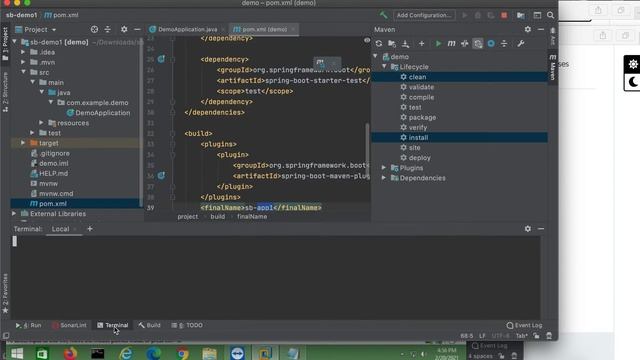The height and width of the screenshot is (360, 640).
Task: Toggle dark mode moon icon at right
Action: 633,82
